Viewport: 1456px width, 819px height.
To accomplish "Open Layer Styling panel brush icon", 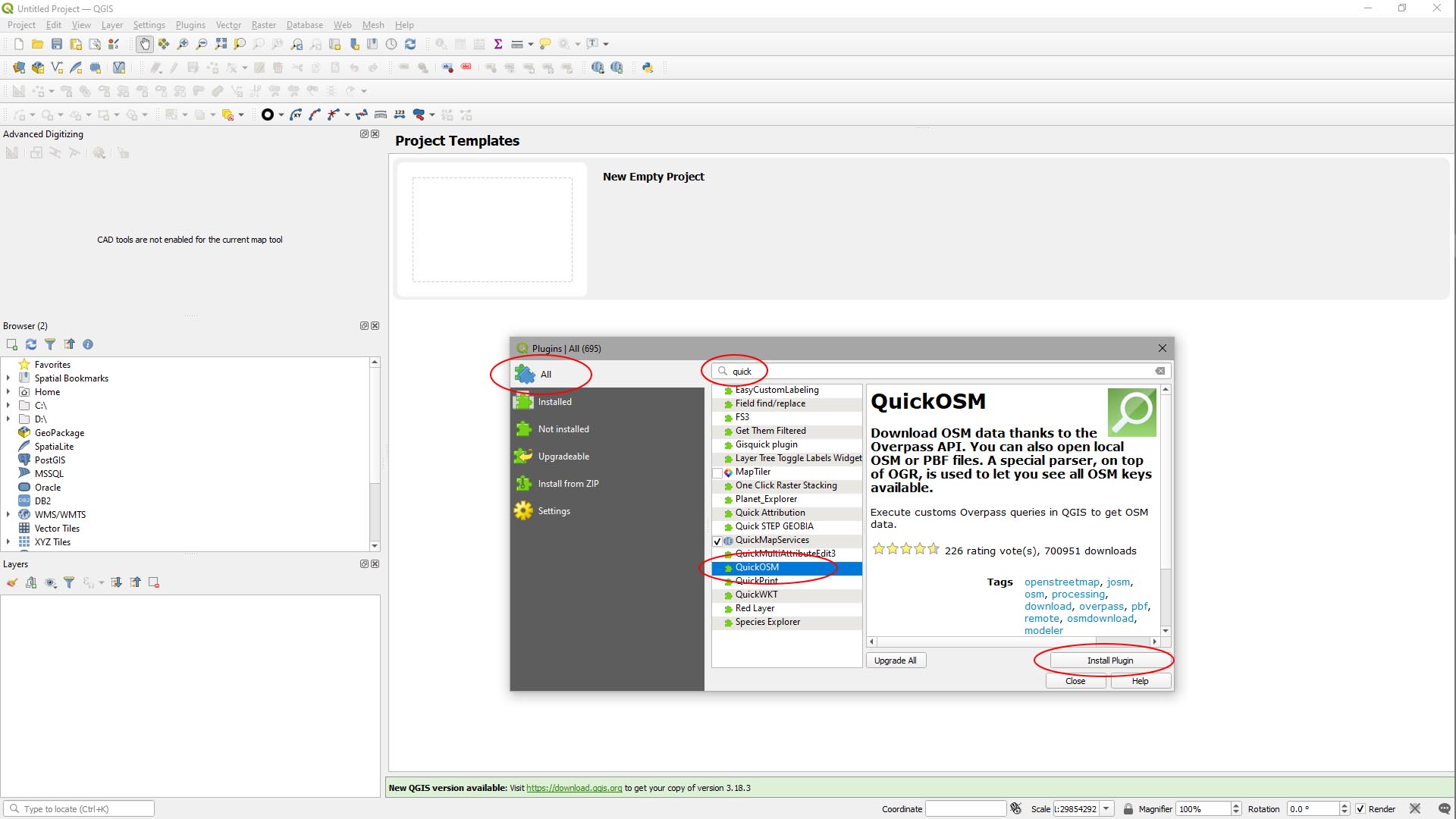I will point(12,582).
